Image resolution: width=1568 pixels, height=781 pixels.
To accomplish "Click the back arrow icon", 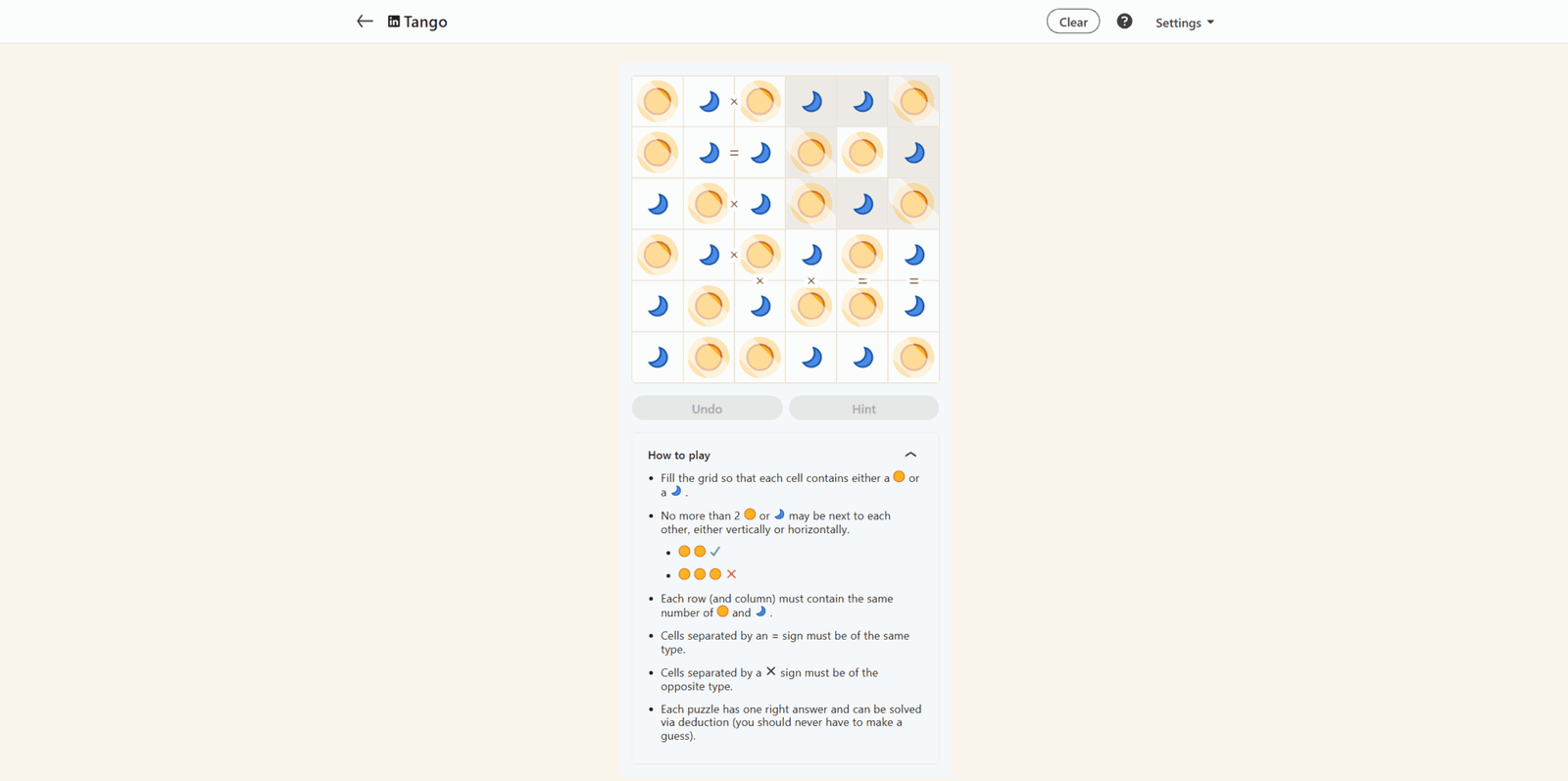I will pyautogui.click(x=365, y=22).
